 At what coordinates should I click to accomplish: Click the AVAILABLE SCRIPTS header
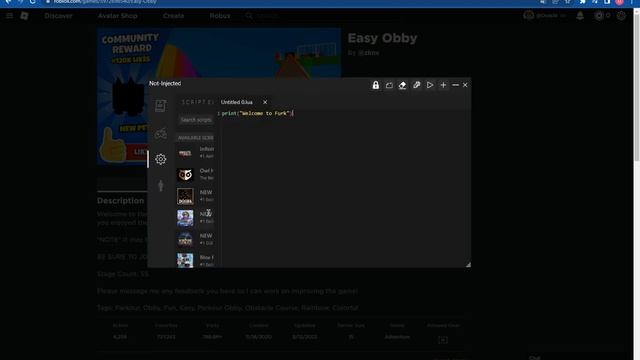click(196, 138)
